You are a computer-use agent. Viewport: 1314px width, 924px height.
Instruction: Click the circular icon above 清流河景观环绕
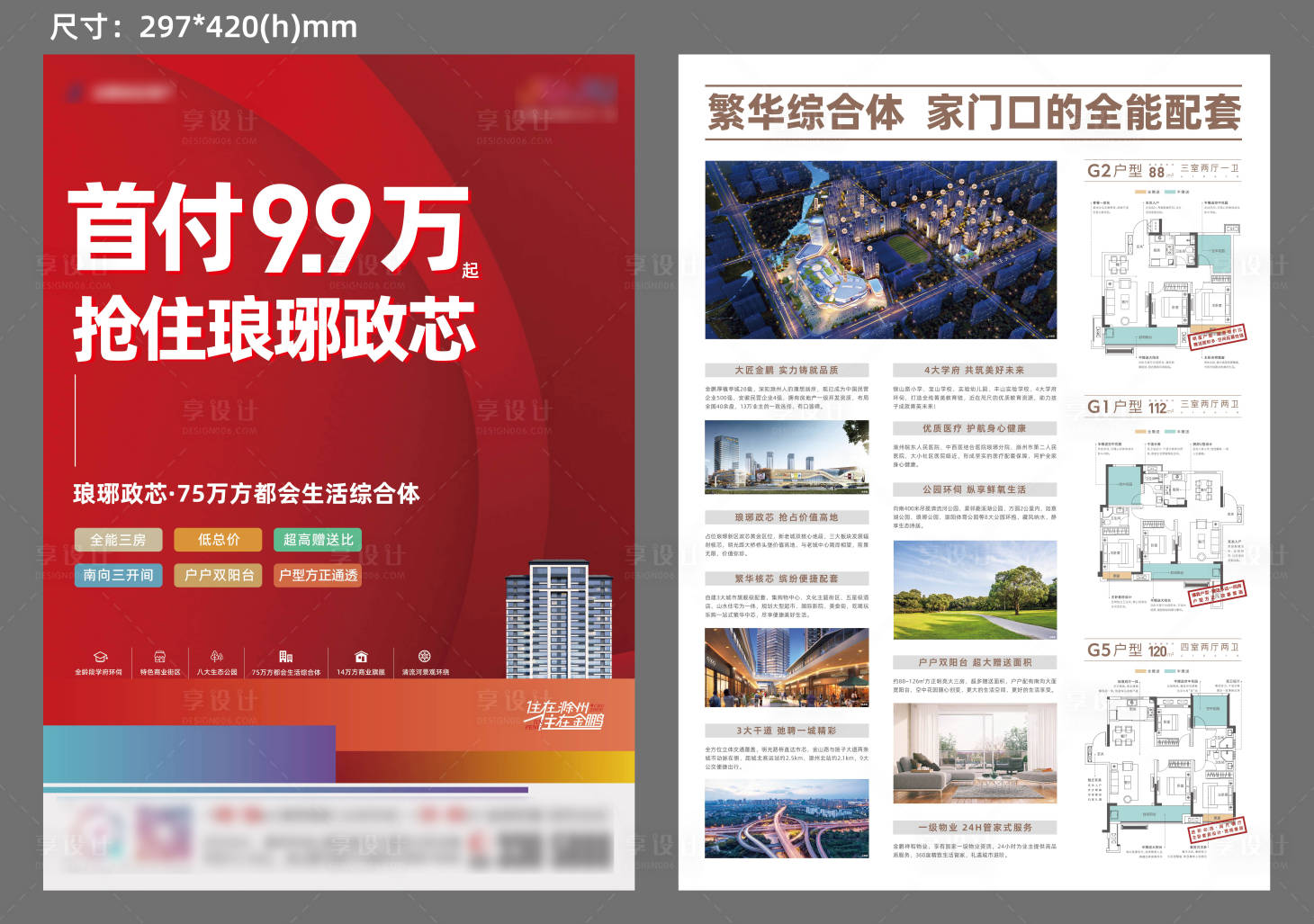click(425, 657)
